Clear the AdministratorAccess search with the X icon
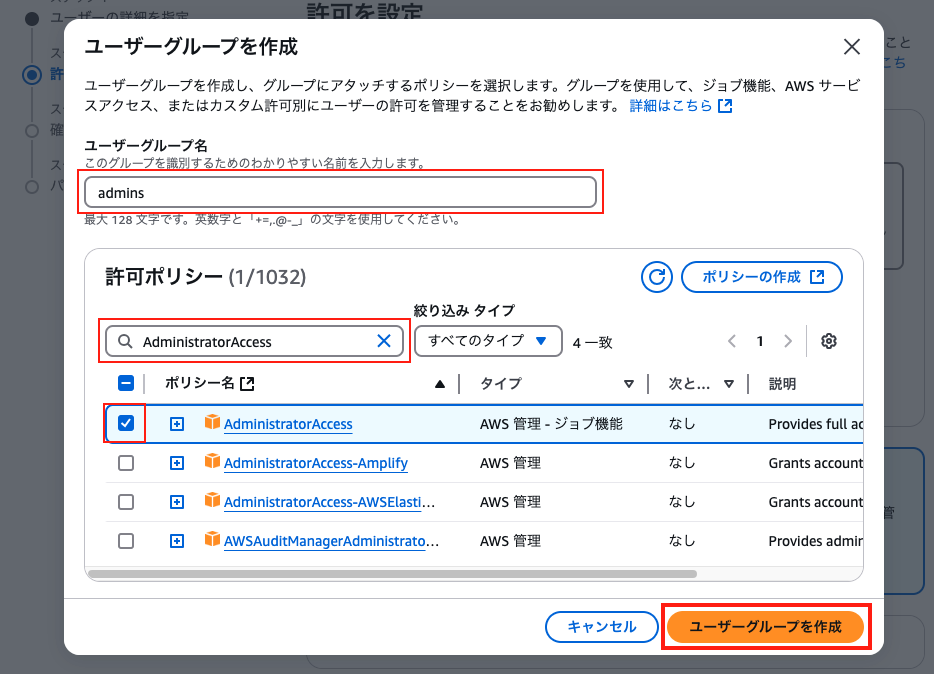 click(384, 341)
